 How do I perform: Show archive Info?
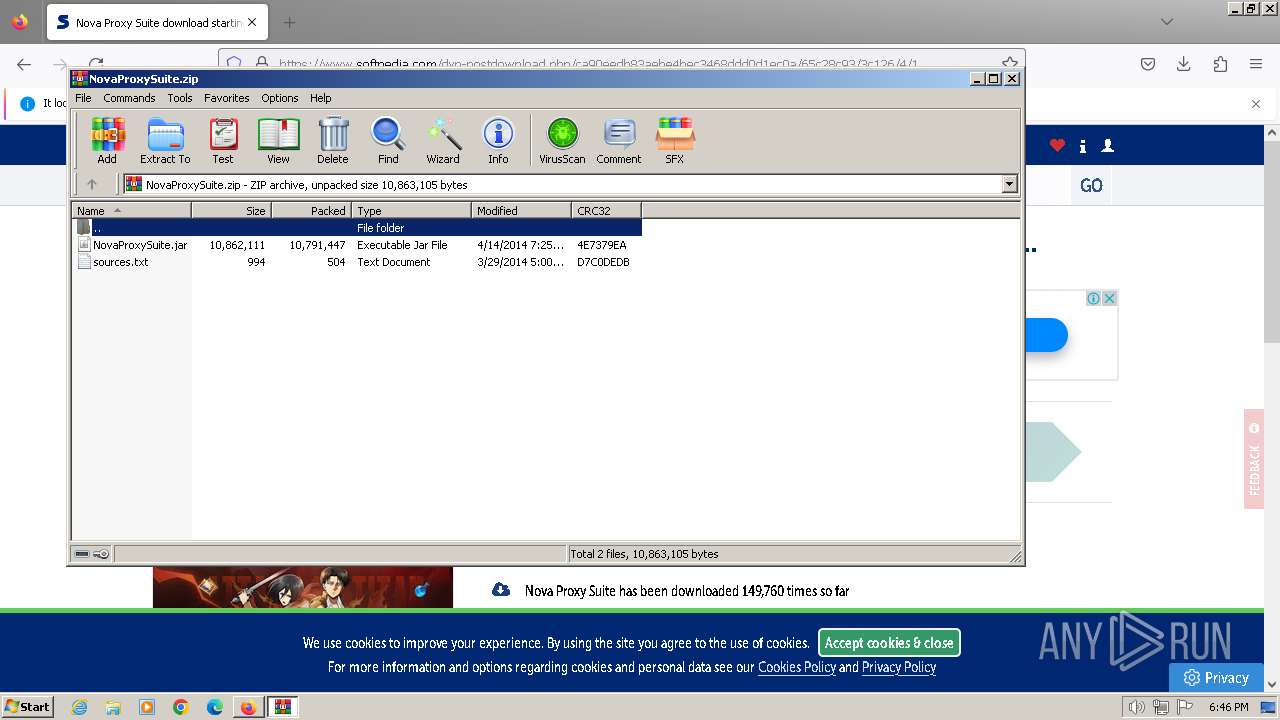pos(498,141)
